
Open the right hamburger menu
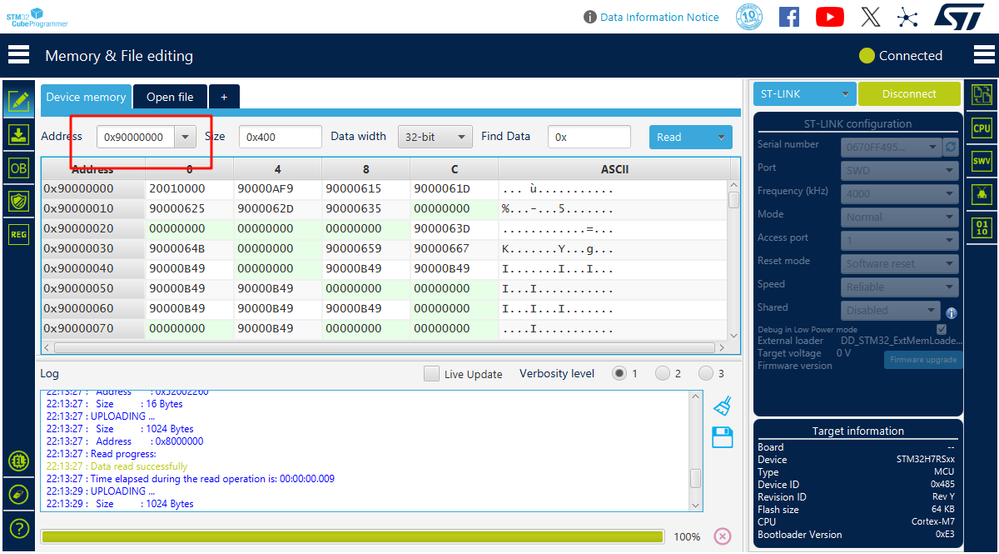pos(984,55)
